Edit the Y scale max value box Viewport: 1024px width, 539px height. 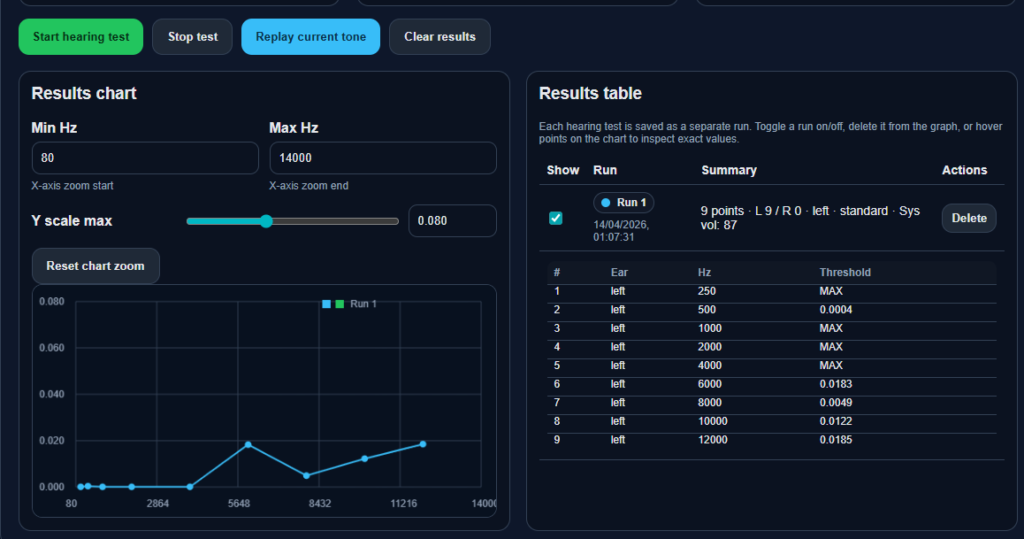point(451,221)
